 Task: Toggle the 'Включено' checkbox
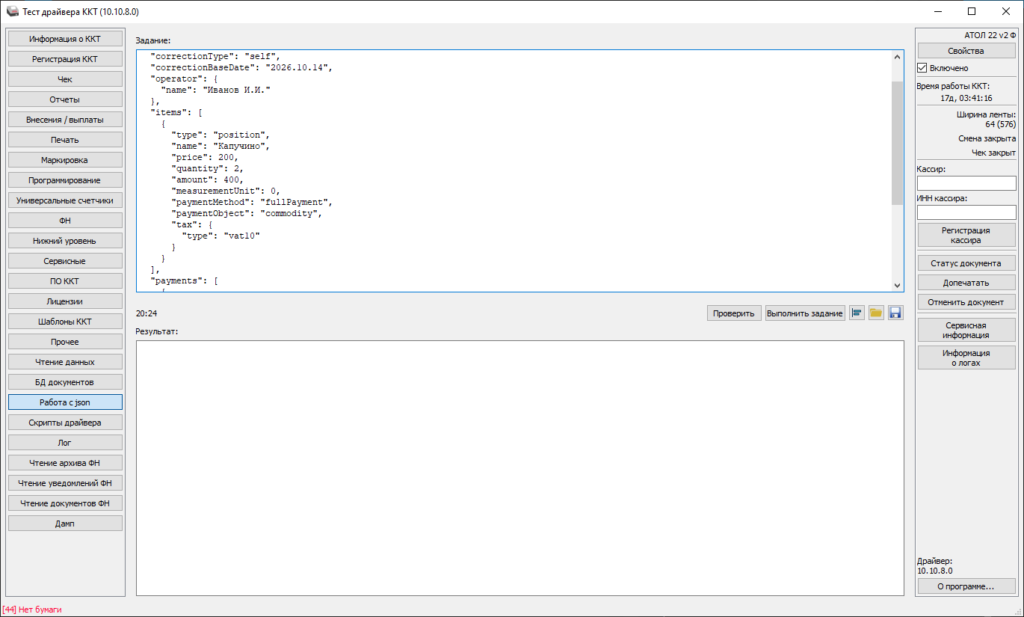pyautogui.click(x=922, y=68)
